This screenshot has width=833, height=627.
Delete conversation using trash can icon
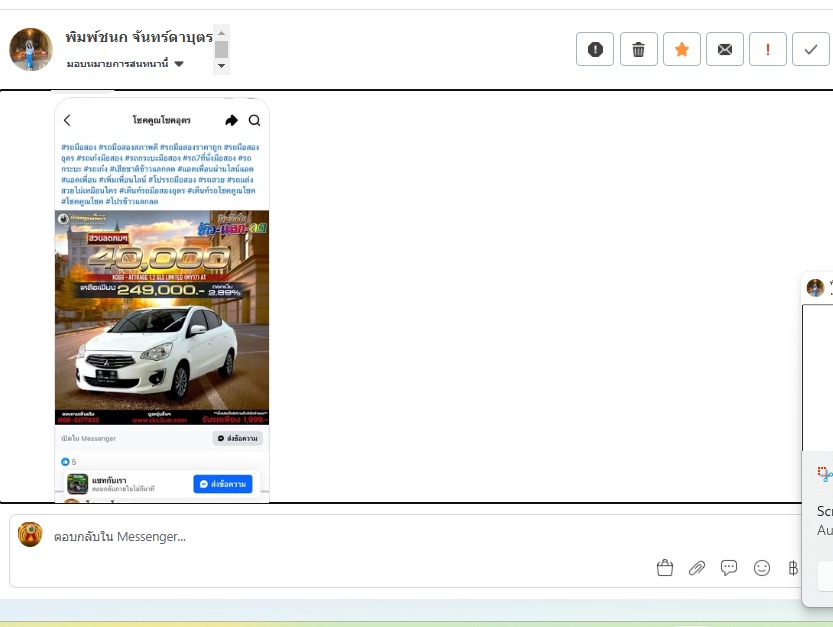pyautogui.click(x=639, y=49)
